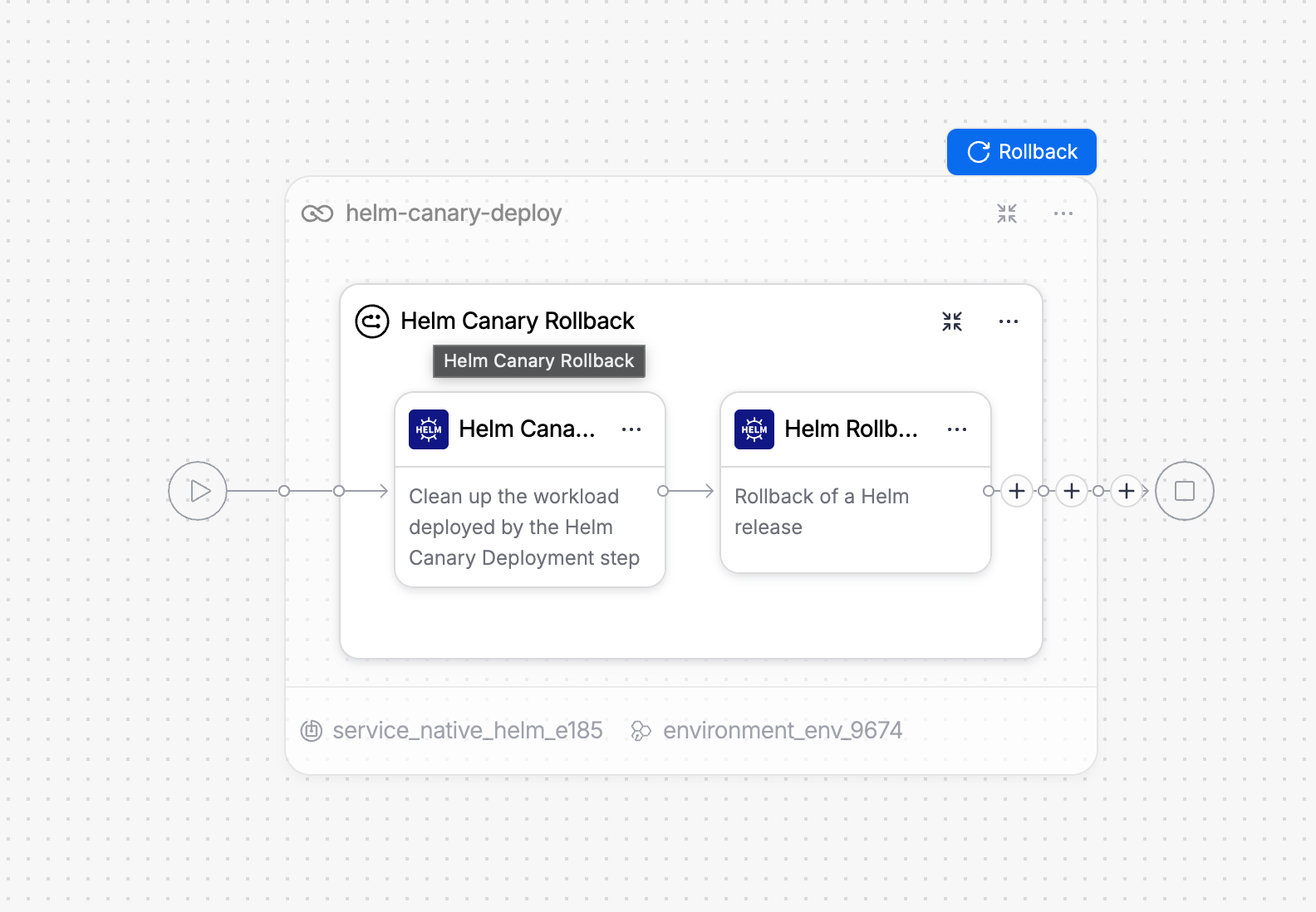This screenshot has width=1316, height=912.
Task: Click 'Rollback of a Helm release' description
Action: [822, 512]
